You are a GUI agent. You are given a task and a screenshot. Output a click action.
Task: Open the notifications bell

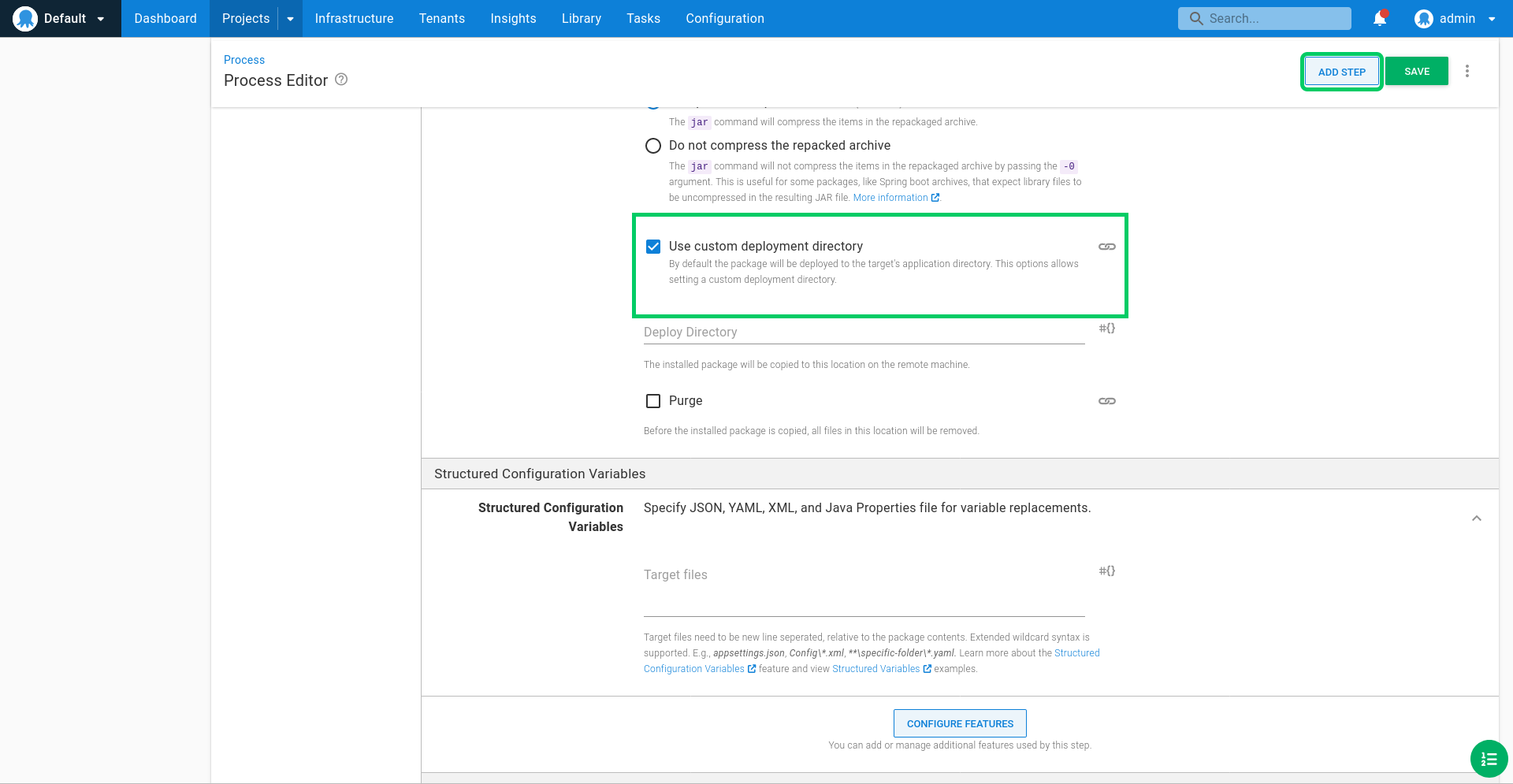(x=1380, y=18)
